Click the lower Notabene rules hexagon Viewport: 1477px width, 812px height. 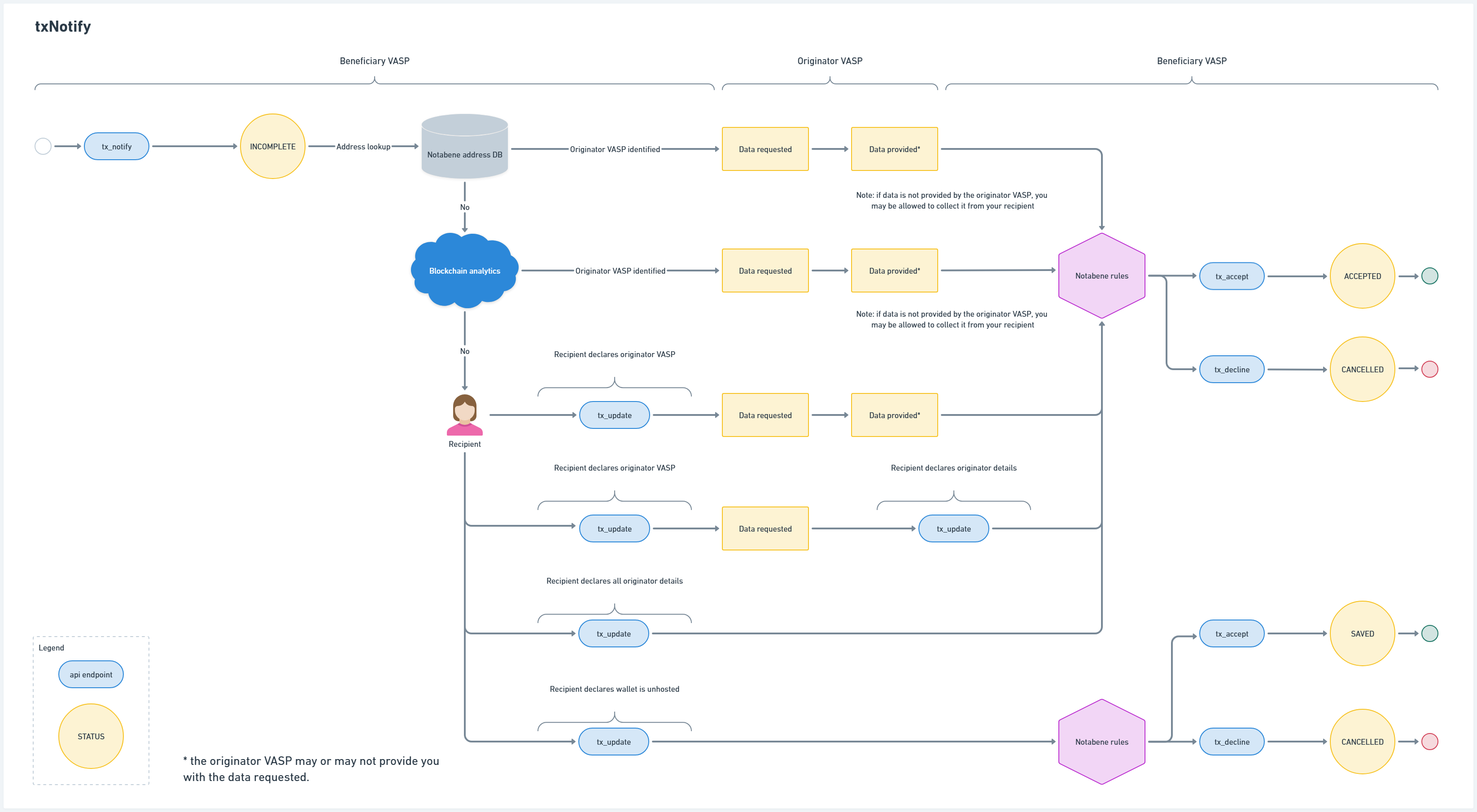(1101, 742)
